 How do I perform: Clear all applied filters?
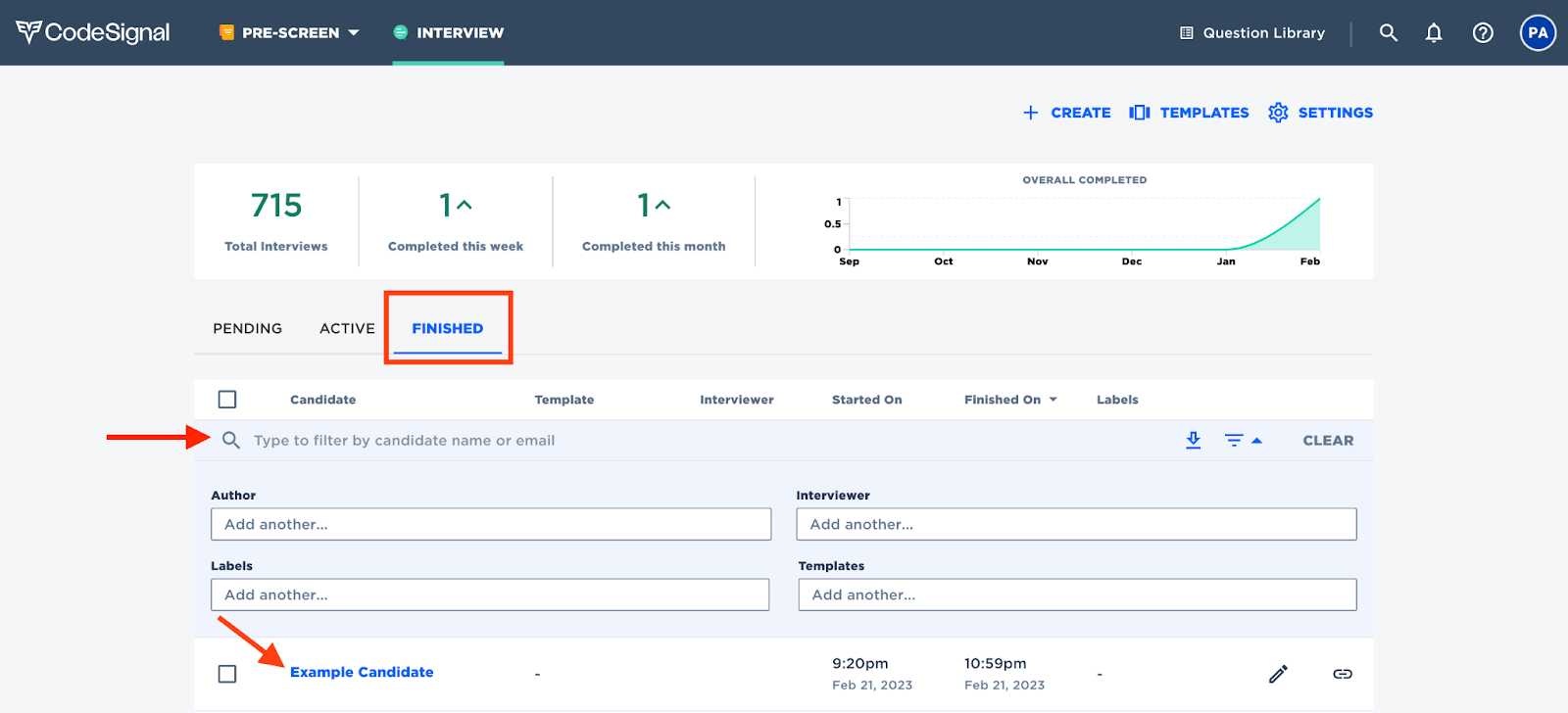tap(1328, 441)
